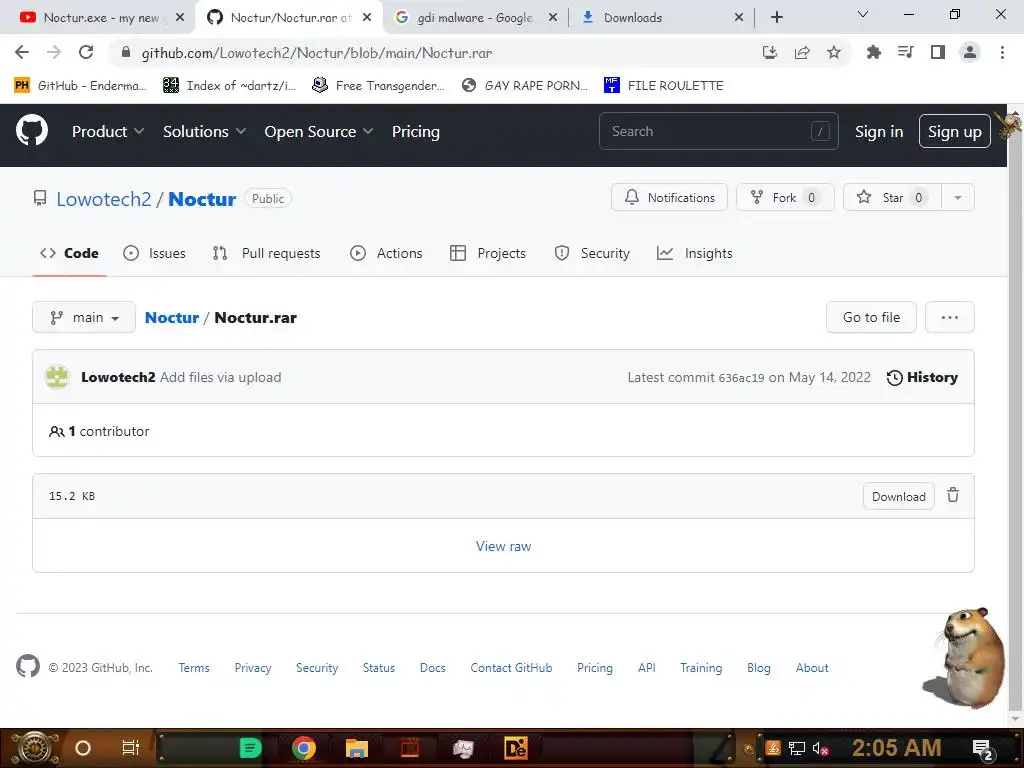The height and width of the screenshot is (768, 1024).
Task: Open the three-dot more options menu
Action: click(x=949, y=317)
